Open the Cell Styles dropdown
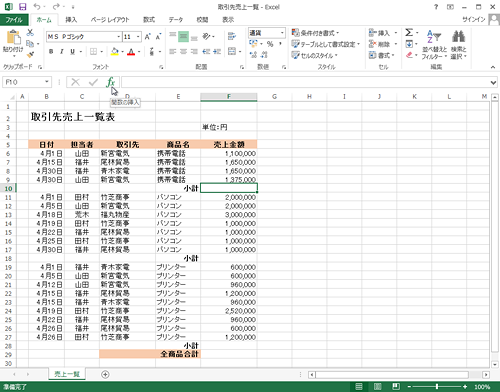Image resolution: width=500 pixels, height=392 pixels. [x=315, y=55]
